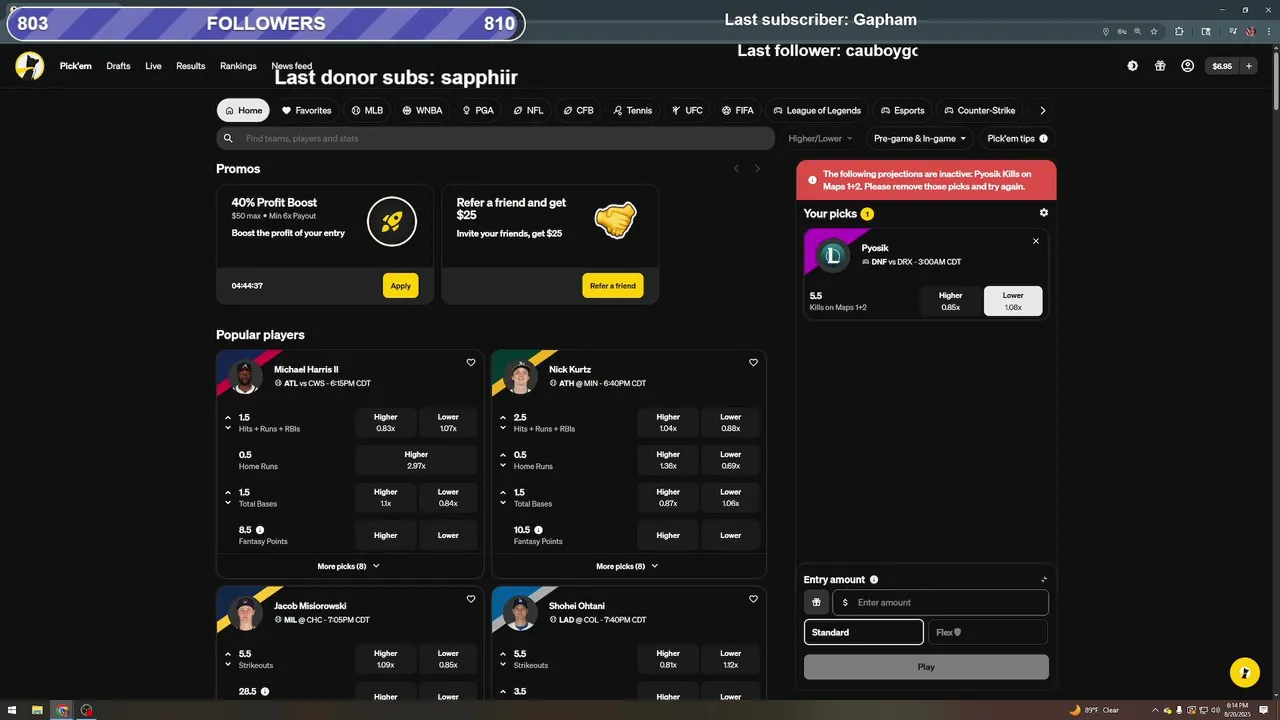1280x720 pixels.
Task: Show Entry amount info icon
Action: [x=874, y=579]
